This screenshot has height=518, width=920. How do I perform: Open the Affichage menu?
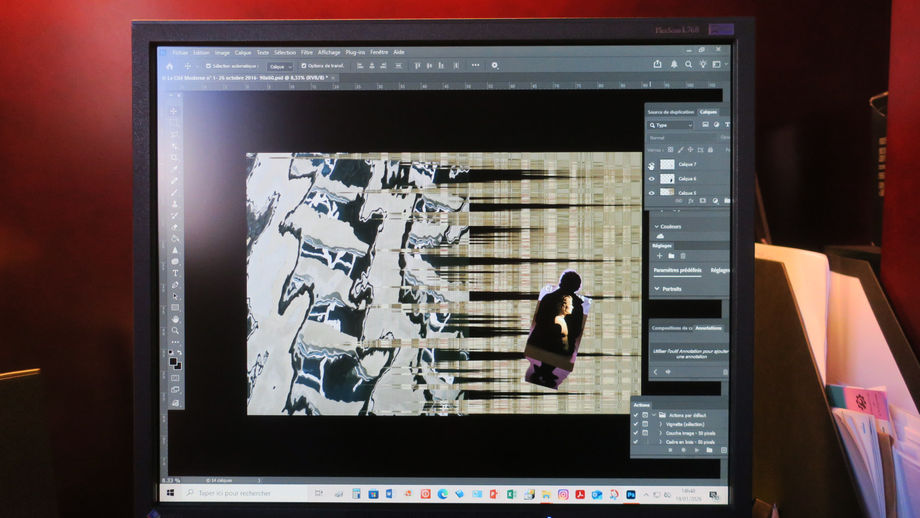point(329,52)
